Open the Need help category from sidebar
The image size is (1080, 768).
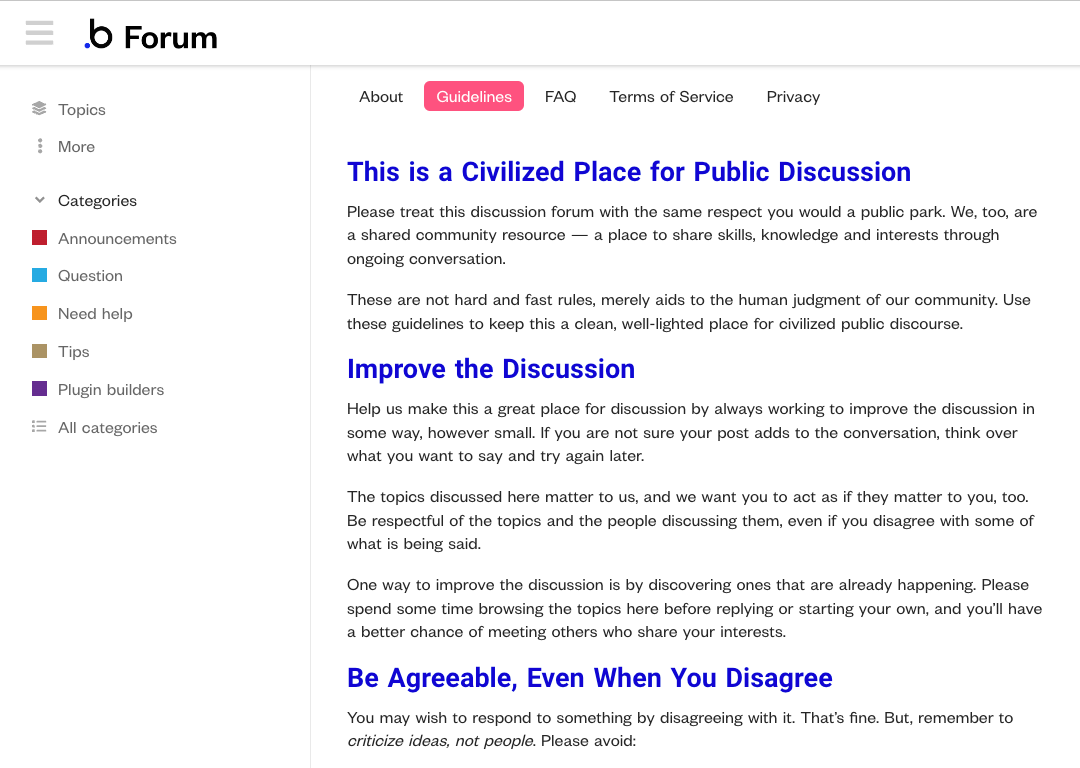[x=95, y=313]
